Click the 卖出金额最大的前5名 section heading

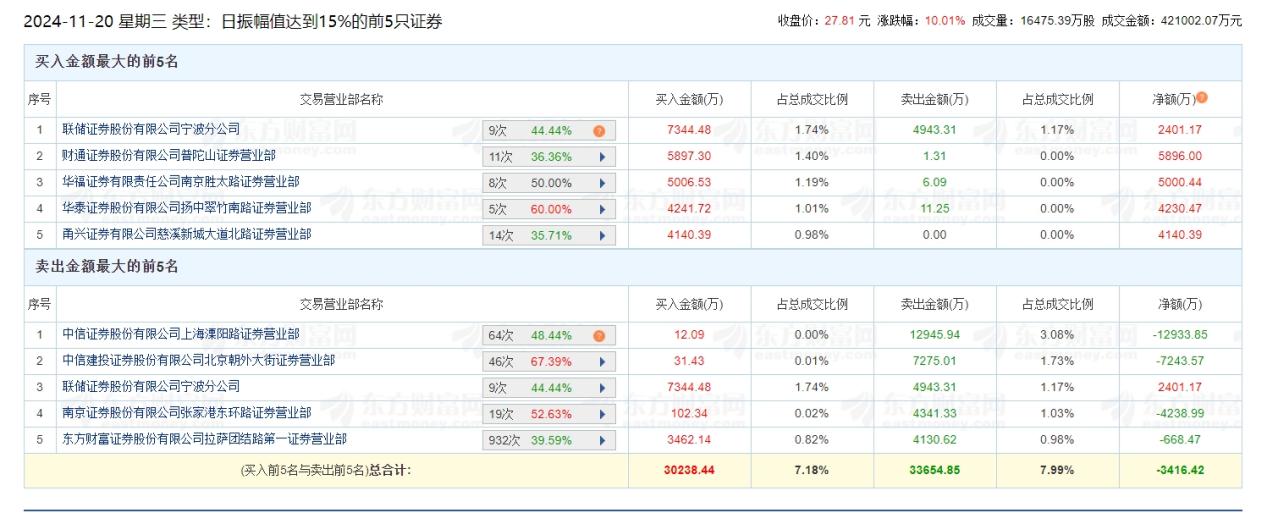click(106, 267)
